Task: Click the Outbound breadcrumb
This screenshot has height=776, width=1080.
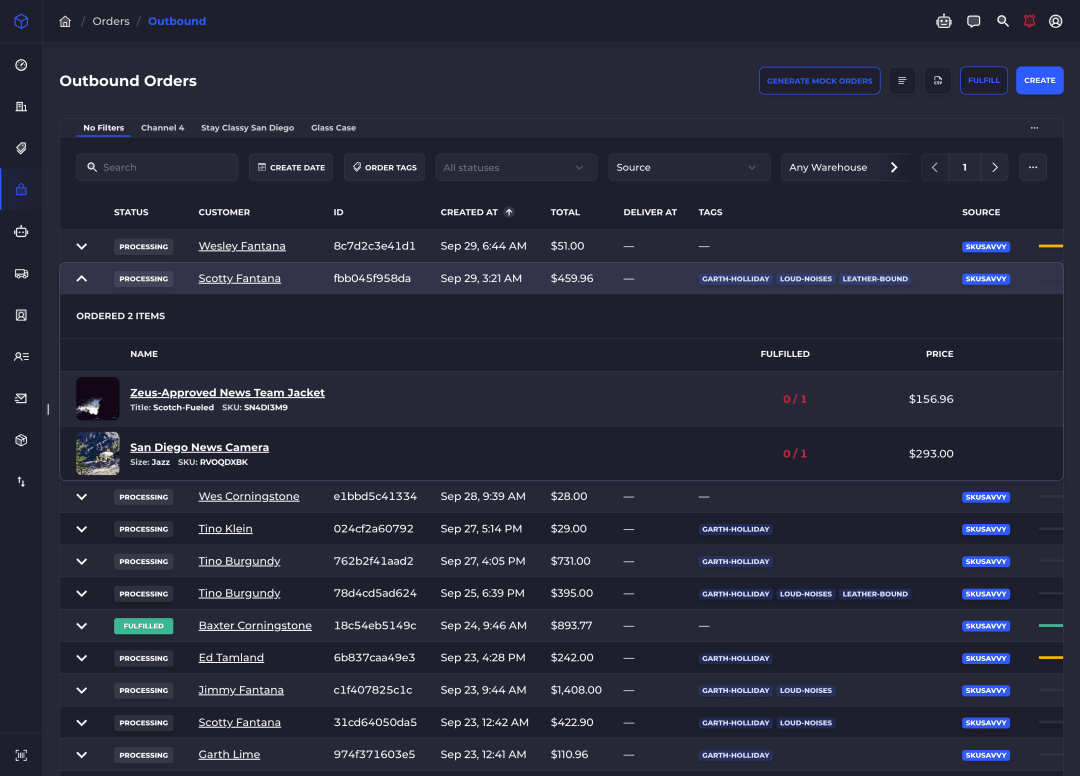Action: pos(177,21)
